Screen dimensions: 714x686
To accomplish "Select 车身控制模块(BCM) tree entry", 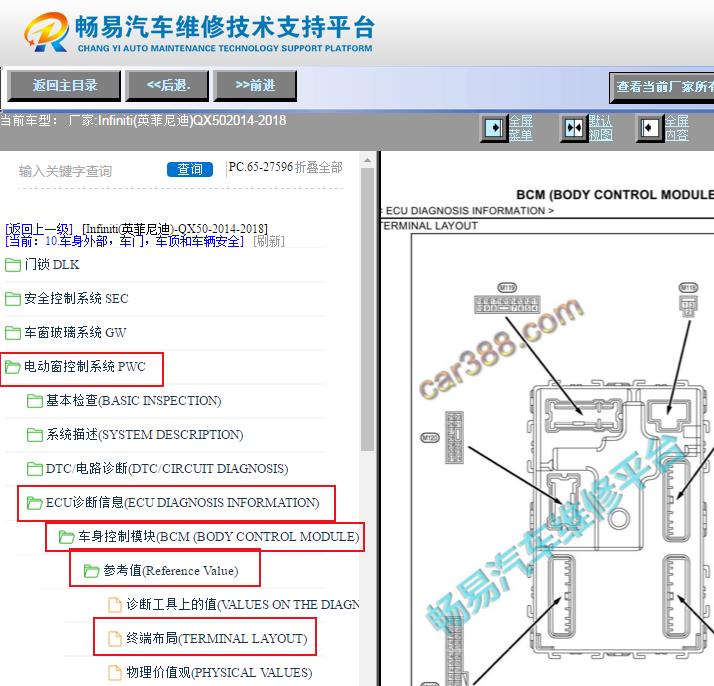I will (x=219, y=537).
